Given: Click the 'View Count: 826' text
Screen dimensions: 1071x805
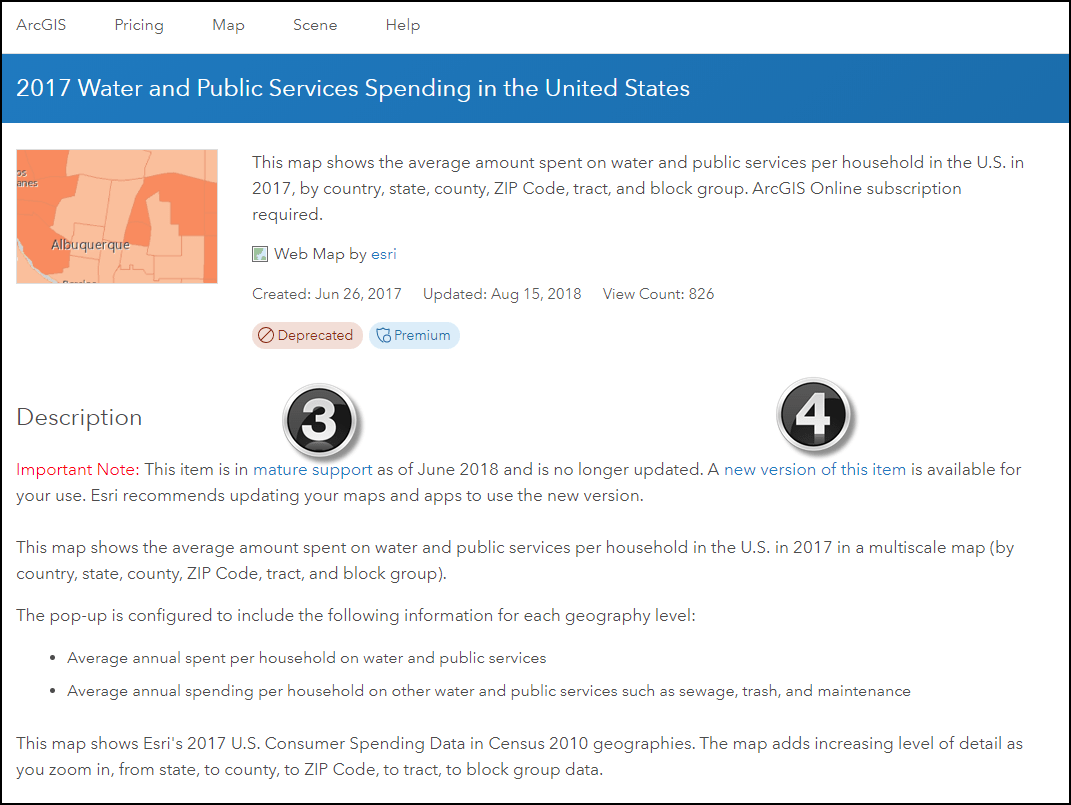Looking at the screenshot, I should (x=658, y=294).
